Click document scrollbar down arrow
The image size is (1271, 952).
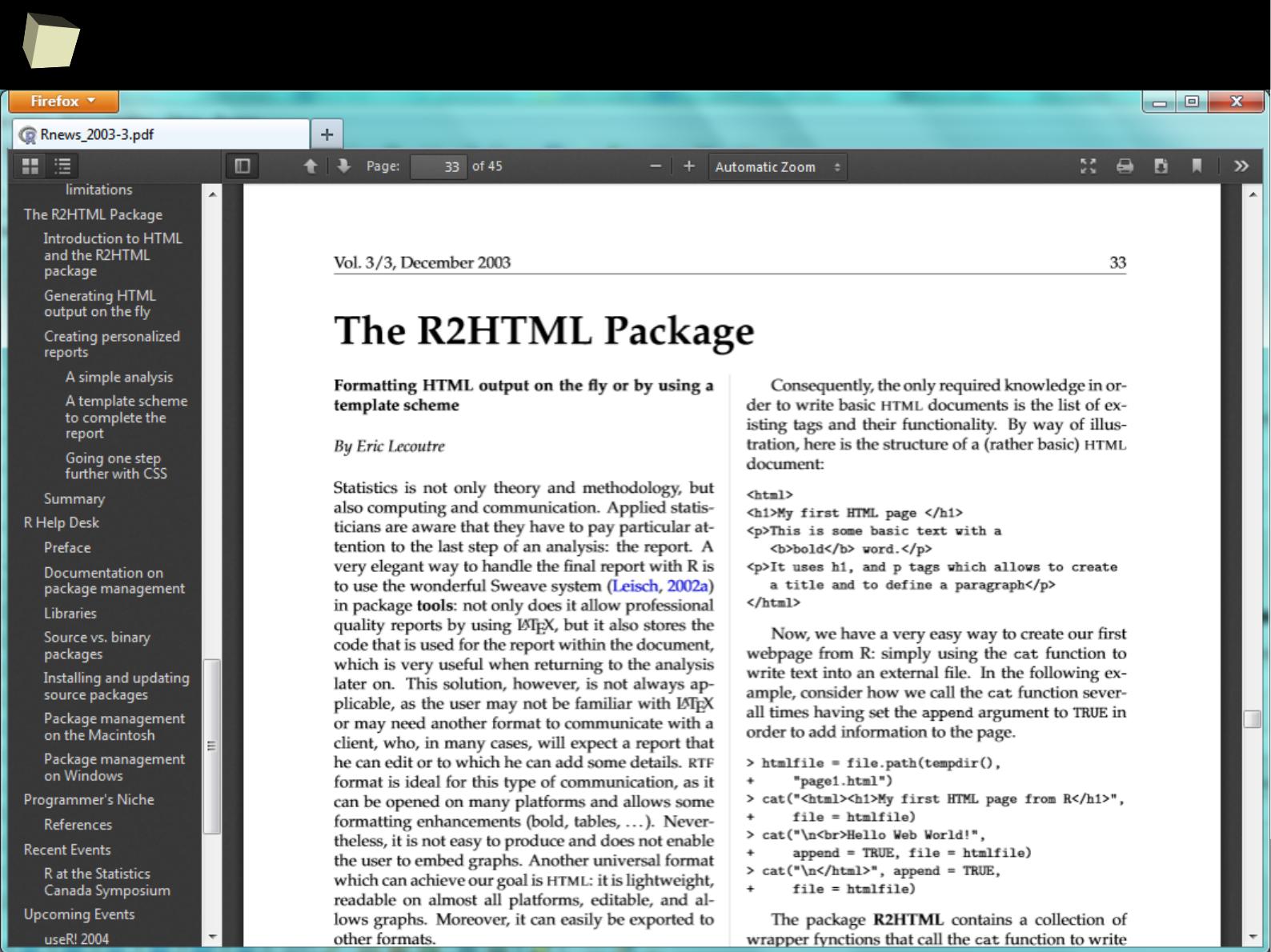coord(1253,936)
